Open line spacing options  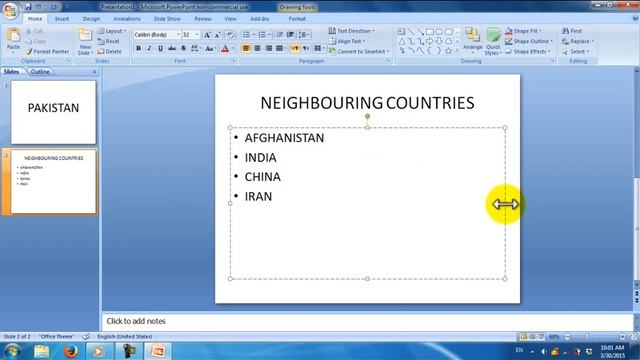(x=304, y=35)
